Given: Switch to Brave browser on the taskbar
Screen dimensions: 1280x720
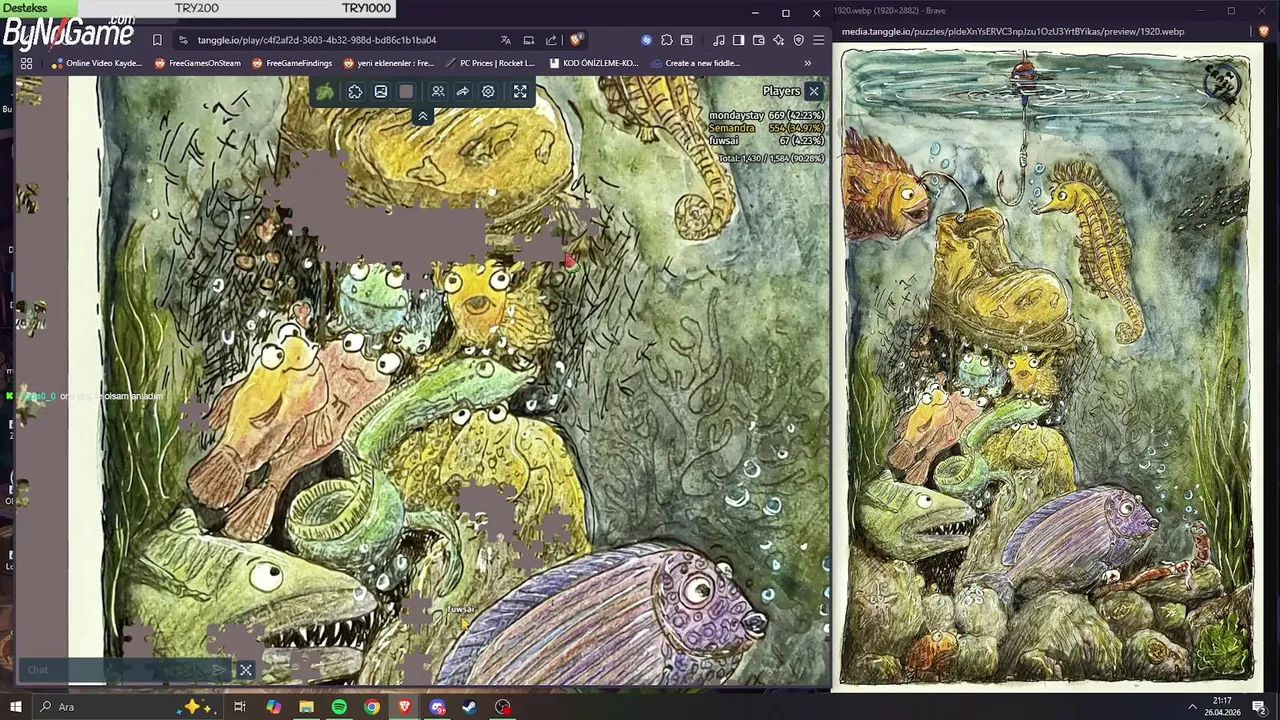Looking at the screenshot, I should (404, 707).
